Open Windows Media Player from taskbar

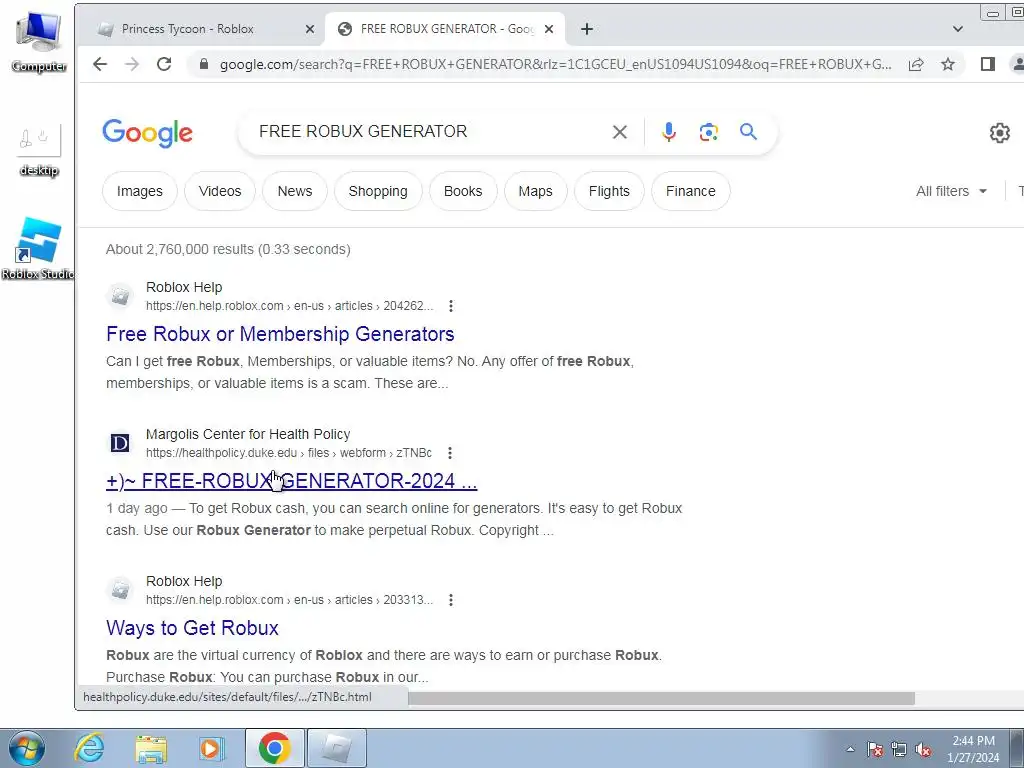click(211, 748)
